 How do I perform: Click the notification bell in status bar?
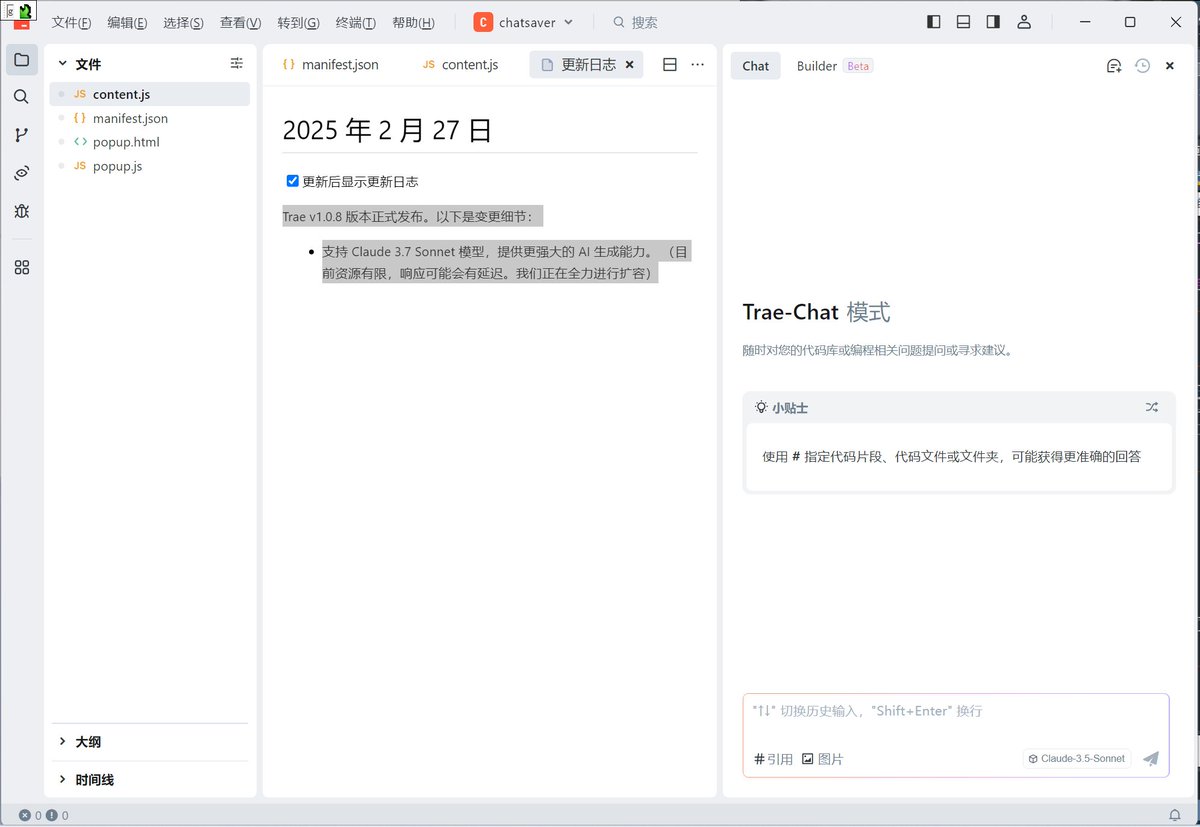1175,815
